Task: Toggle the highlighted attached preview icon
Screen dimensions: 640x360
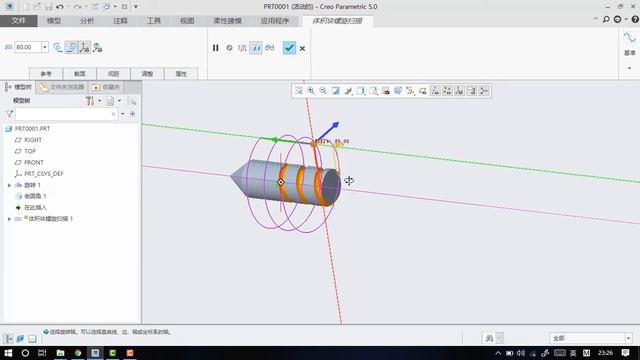Action: [x=256, y=48]
